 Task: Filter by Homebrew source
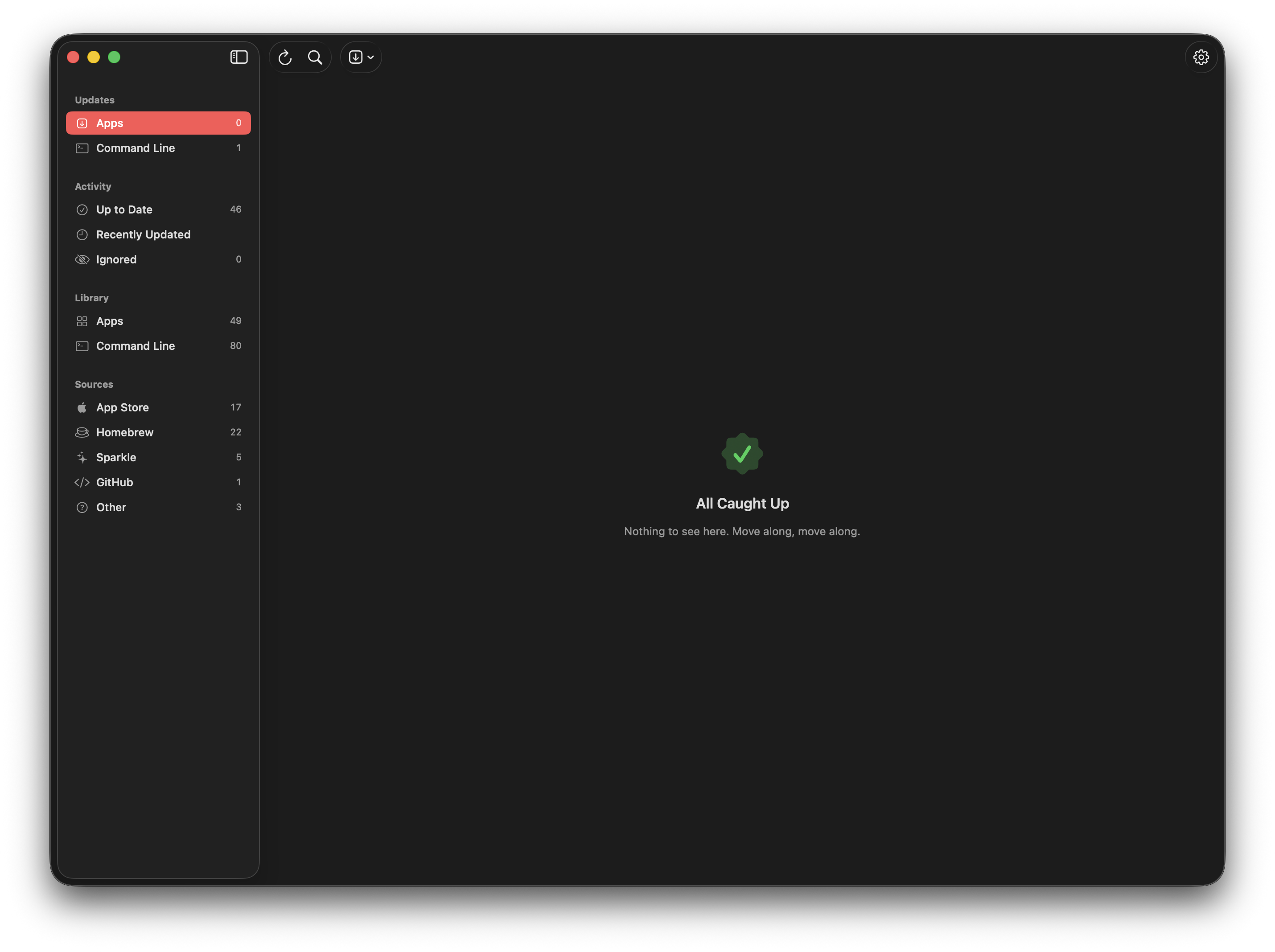158,432
